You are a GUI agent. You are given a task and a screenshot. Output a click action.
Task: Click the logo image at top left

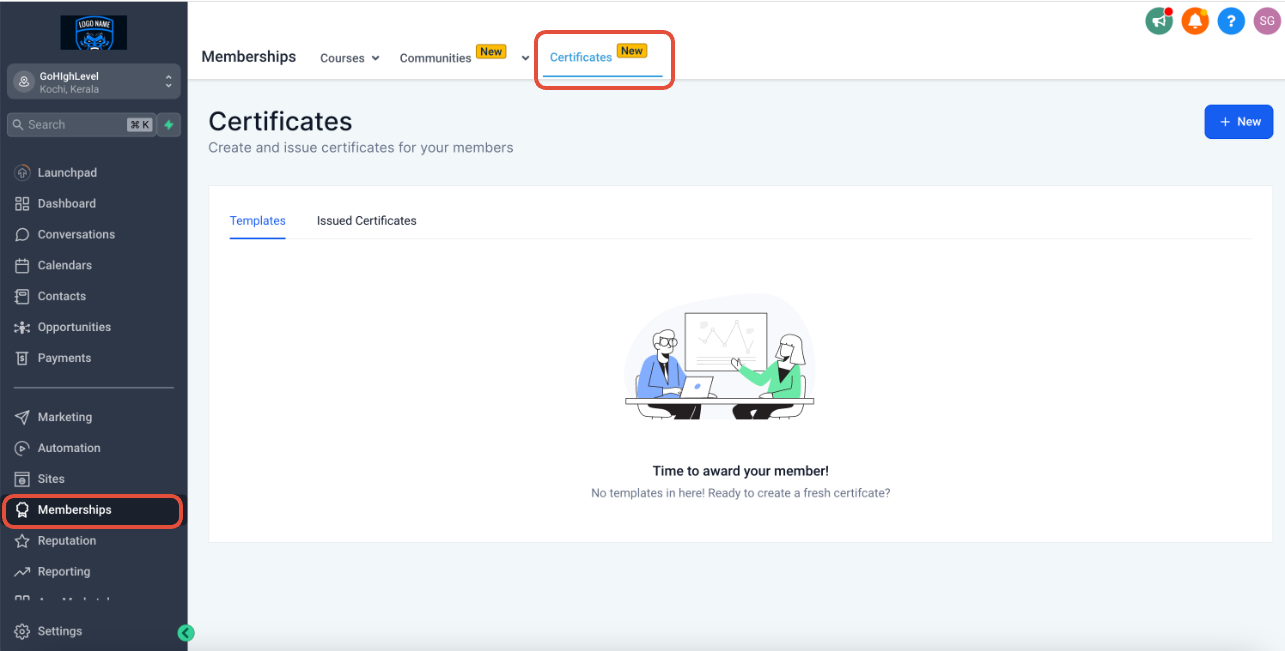click(93, 32)
